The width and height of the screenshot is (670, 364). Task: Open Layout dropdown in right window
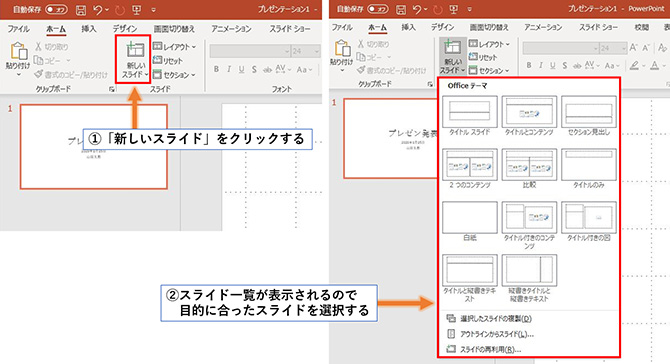click(x=489, y=44)
